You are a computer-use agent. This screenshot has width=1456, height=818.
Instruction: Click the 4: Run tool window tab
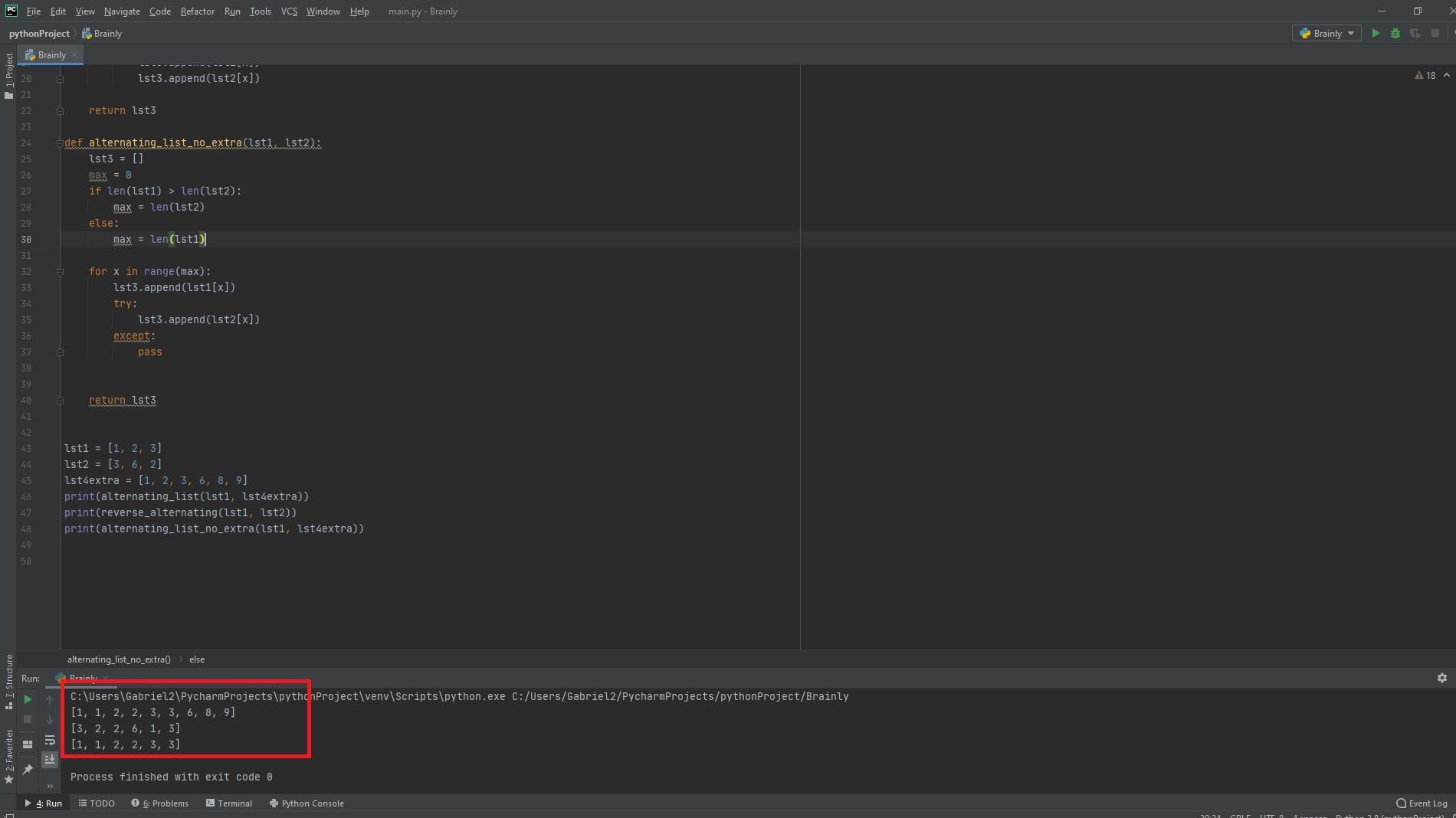click(44, 803)
